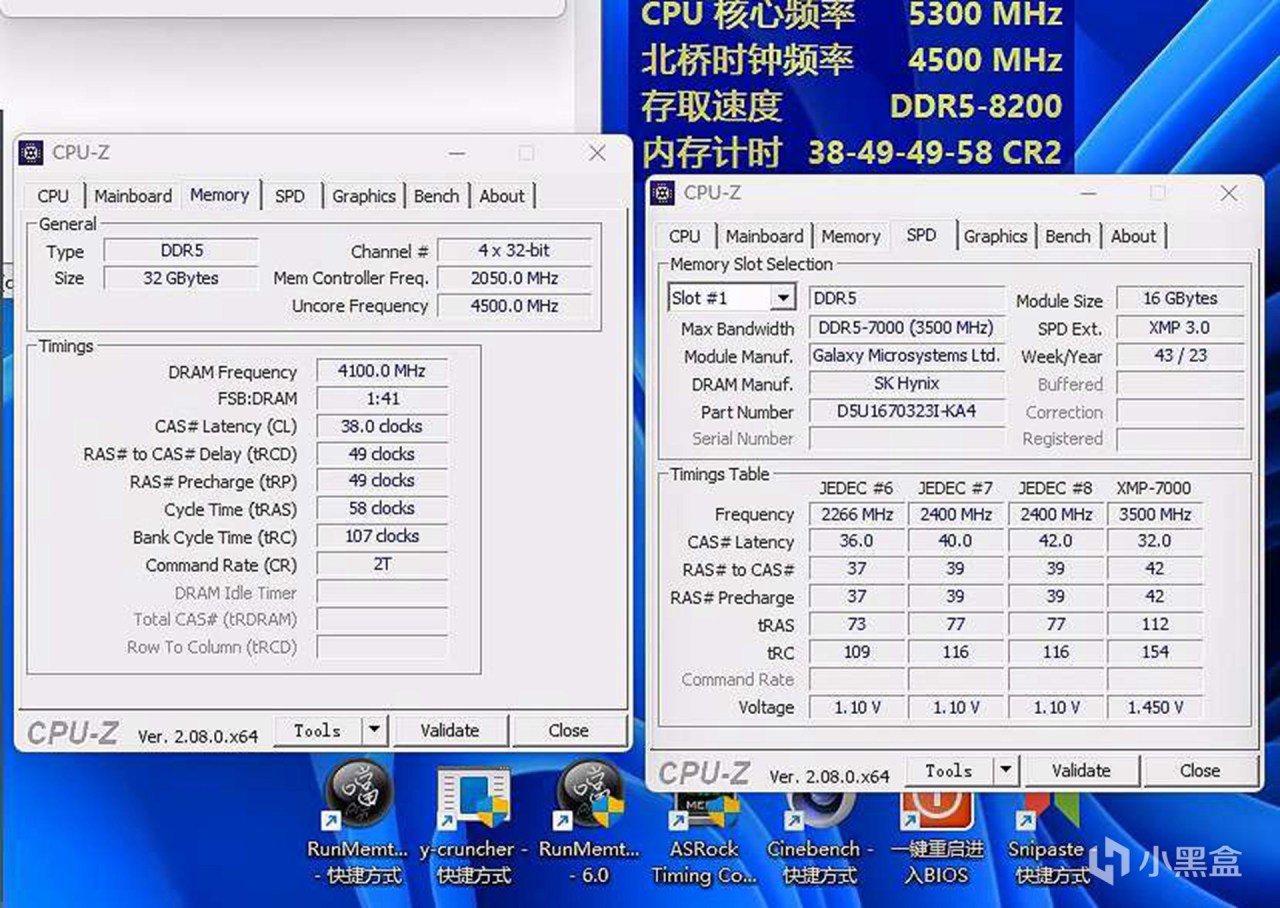Click the Part Number D5U1670323I-KA4

(906, 411)
